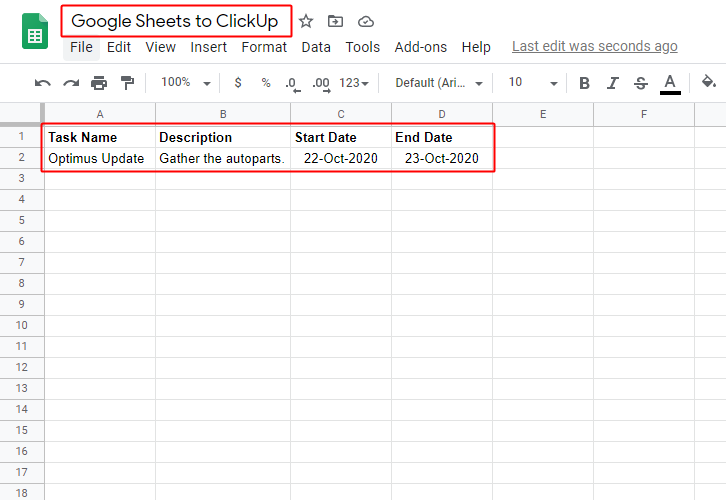Image resolution: width=726 pixels, height=500 pixels.
Task: Select the '22-Oct-2020' cell
Action: click(341, 158)
